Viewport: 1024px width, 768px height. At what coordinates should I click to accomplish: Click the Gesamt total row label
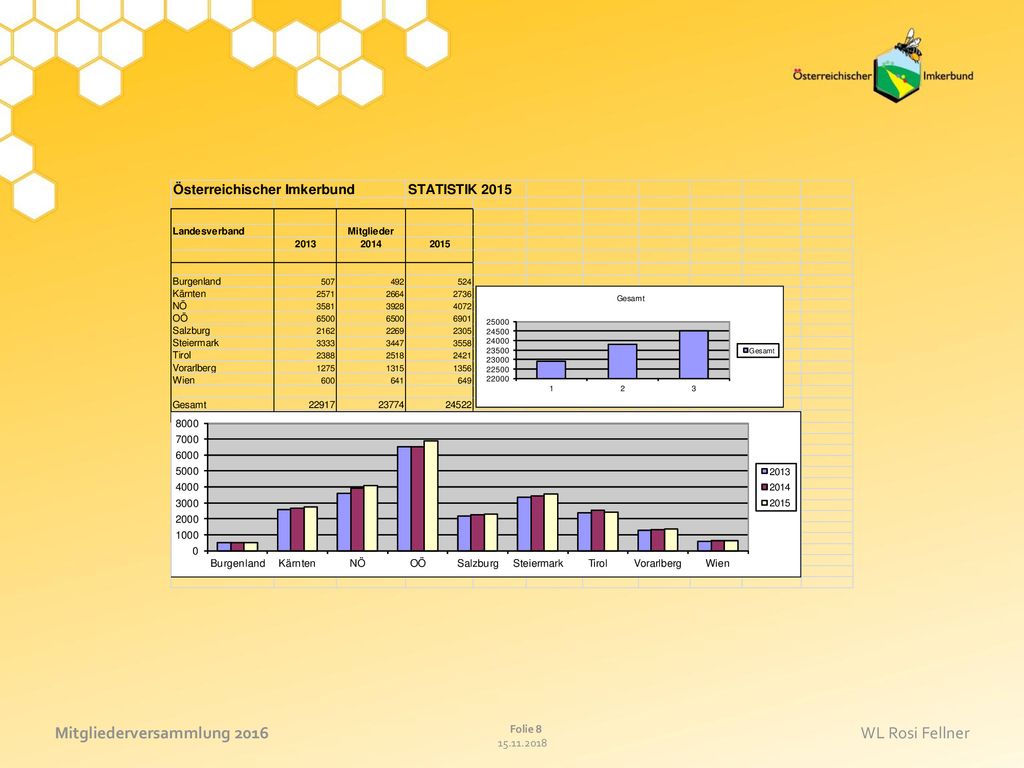coord(189,405)
